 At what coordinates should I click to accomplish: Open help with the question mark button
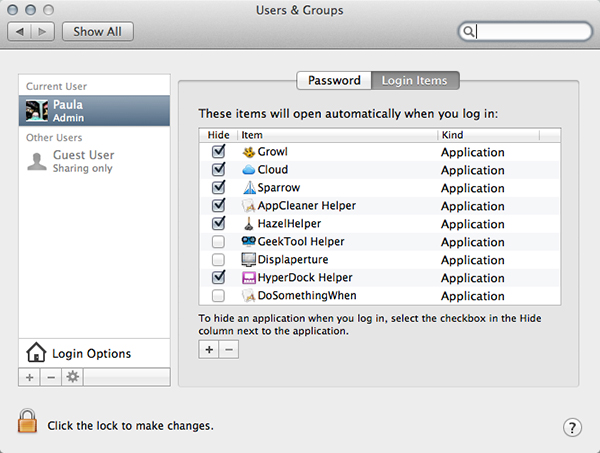[572, 427]
